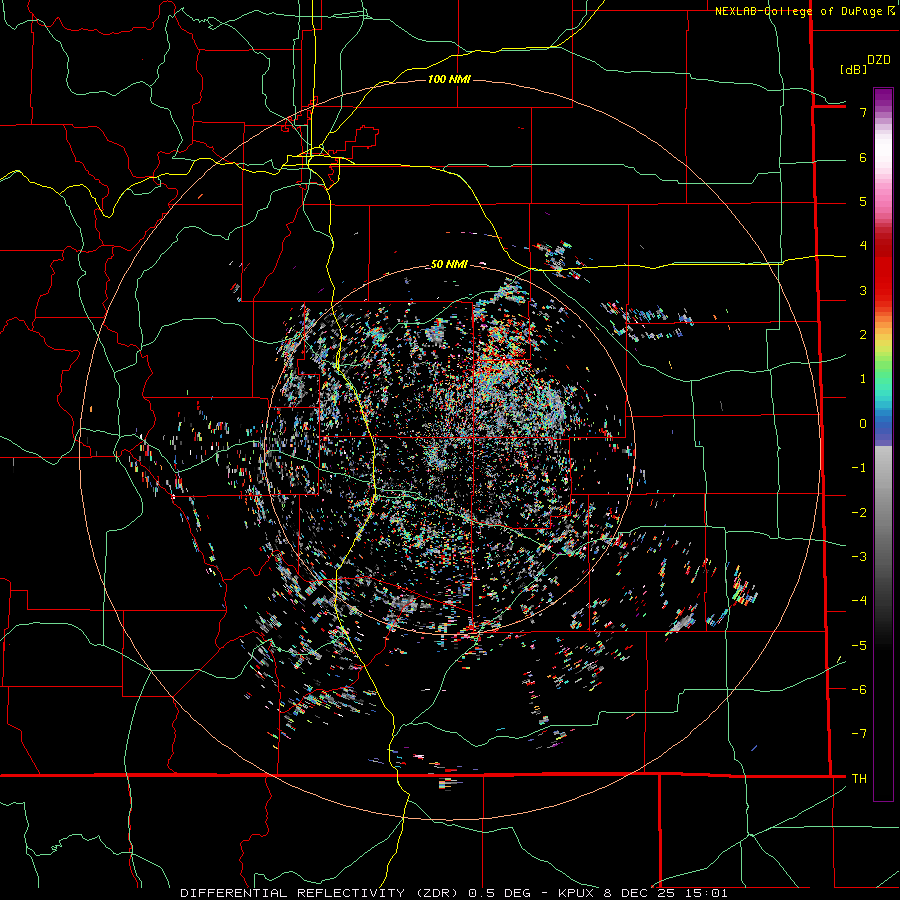Image resolution: width=900 pixels, height=900 pixels.
Task: Click the TH threshold label on the scale
Action: (859, 779)
